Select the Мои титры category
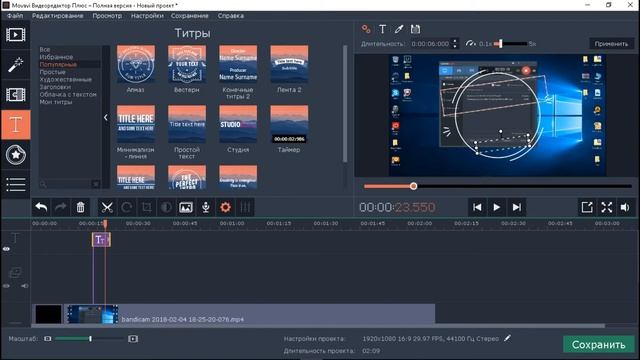The width and height of the screenshot is (640, 360). [x=56, y=102]
